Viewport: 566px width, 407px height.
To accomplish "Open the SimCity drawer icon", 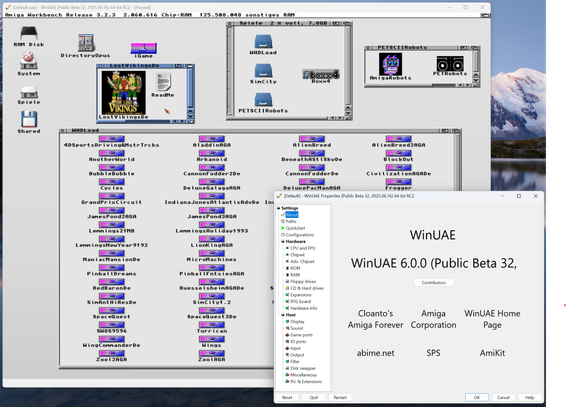I will pos(263,70).
